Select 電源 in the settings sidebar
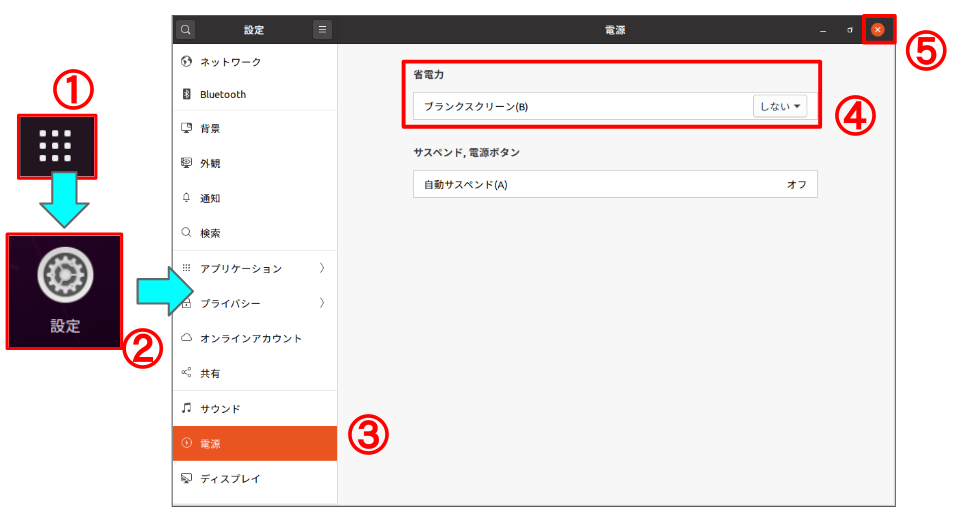Viewport: 962px width, 528px height. click(x=254, y=443)
